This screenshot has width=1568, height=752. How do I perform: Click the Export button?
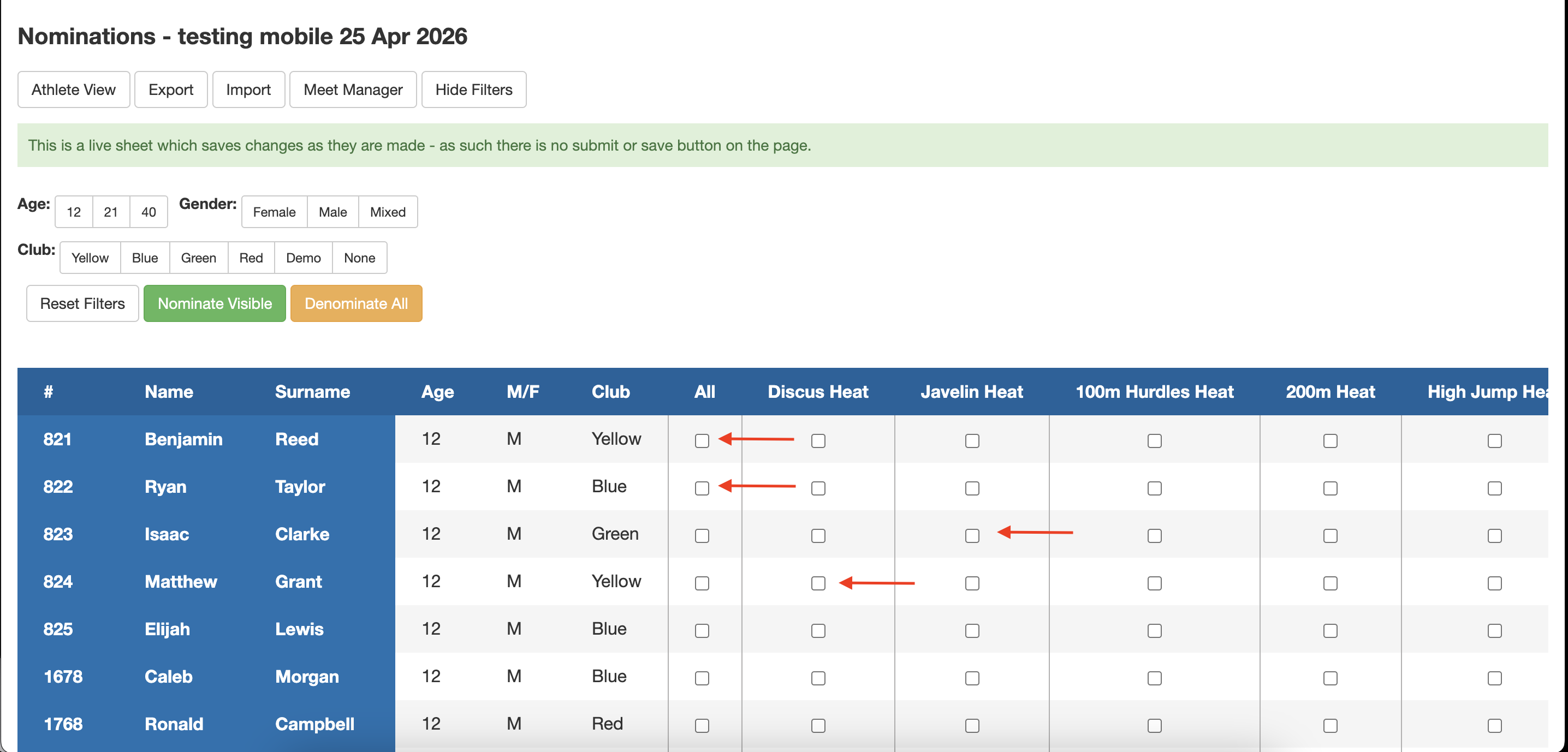(171, 89)
